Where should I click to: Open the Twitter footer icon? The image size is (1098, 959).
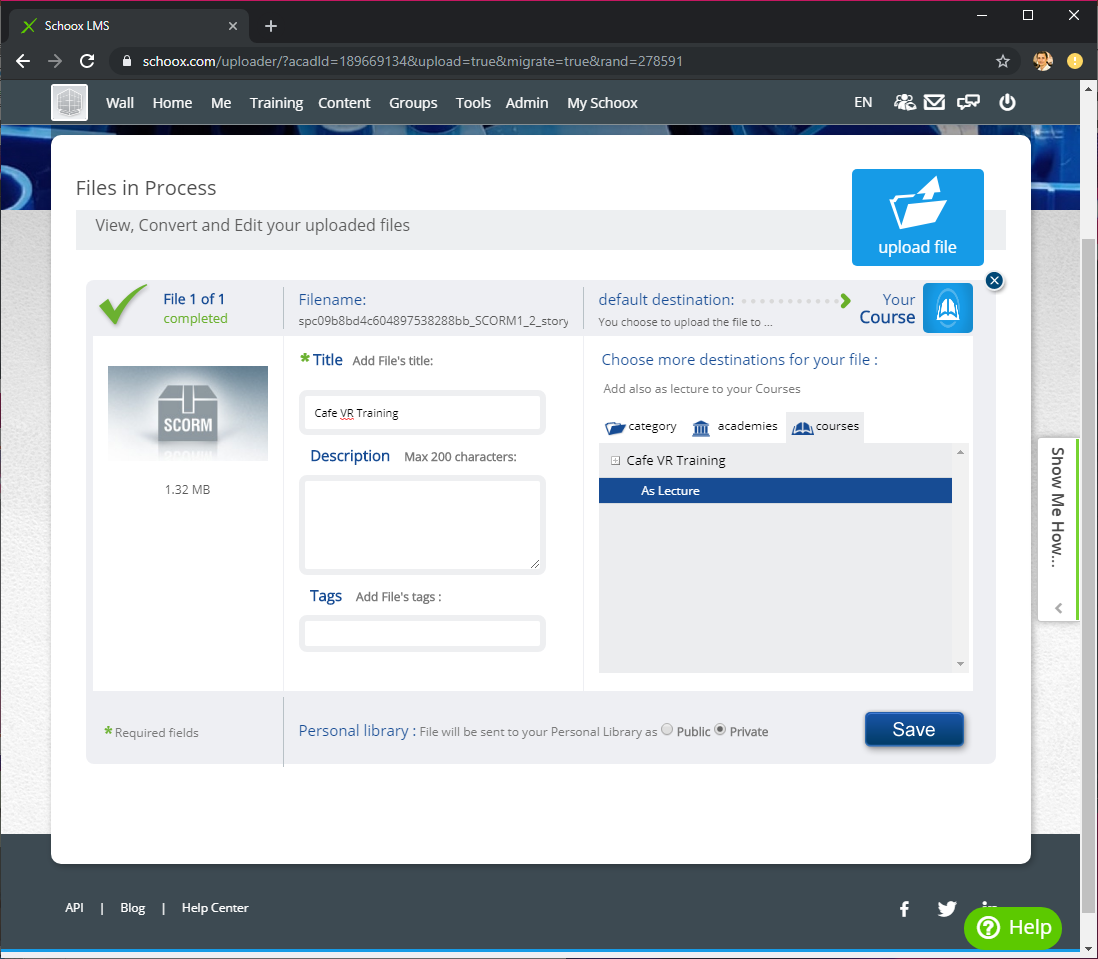(x=947, y=909)
